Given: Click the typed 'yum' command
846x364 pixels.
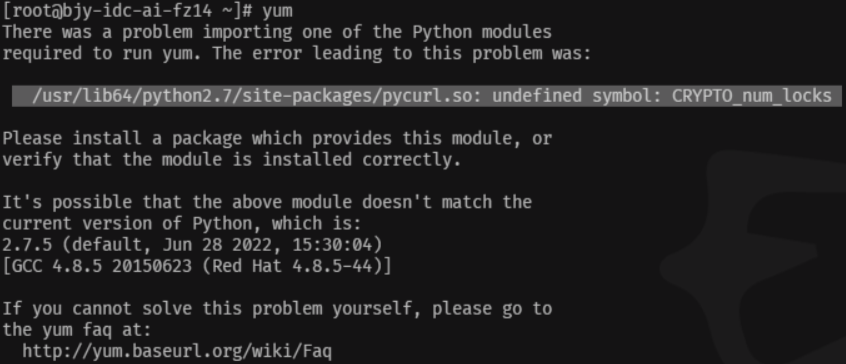Looking at the screenshot, I should click(x=277, y=11).
